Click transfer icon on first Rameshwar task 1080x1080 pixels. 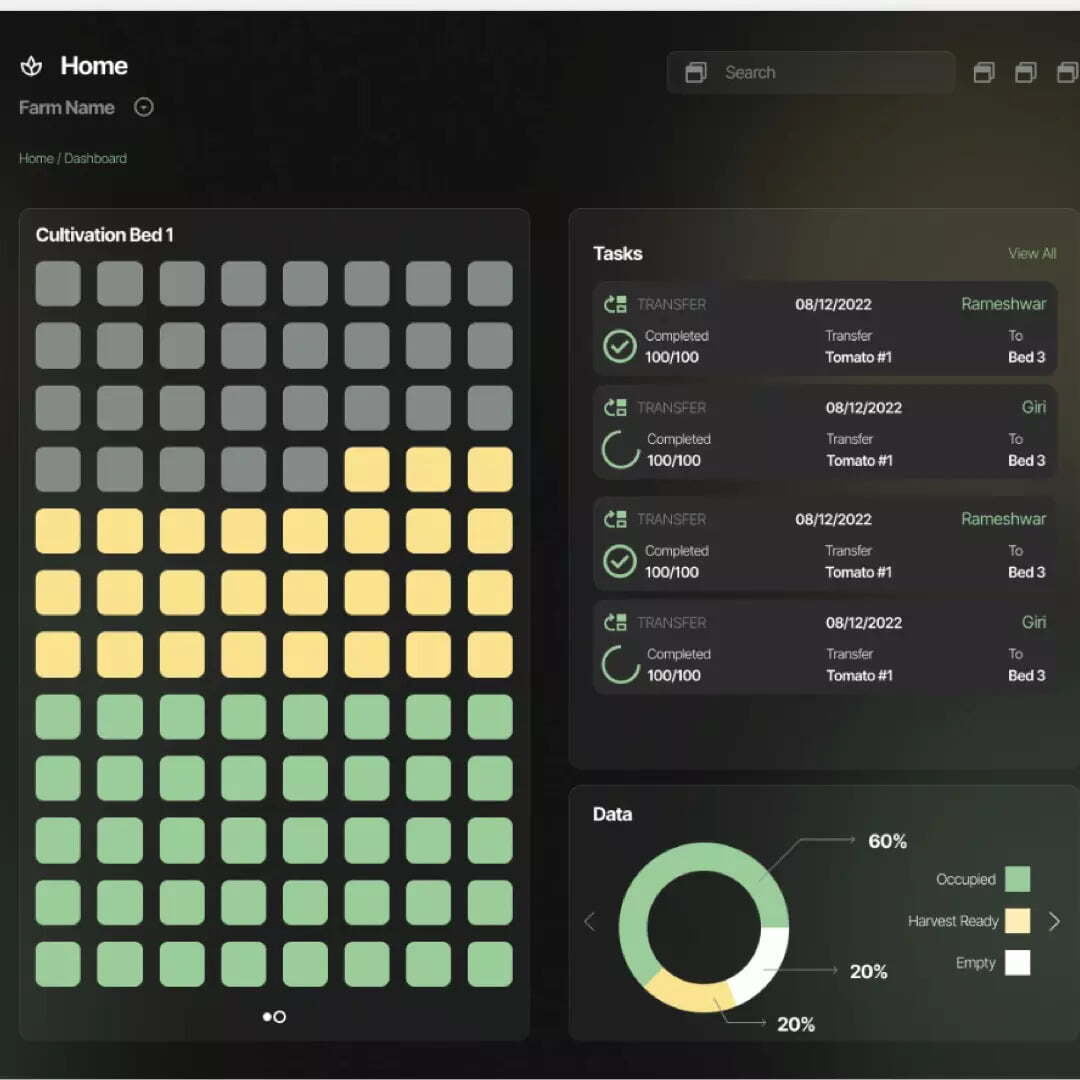click(x=615, y=304)
